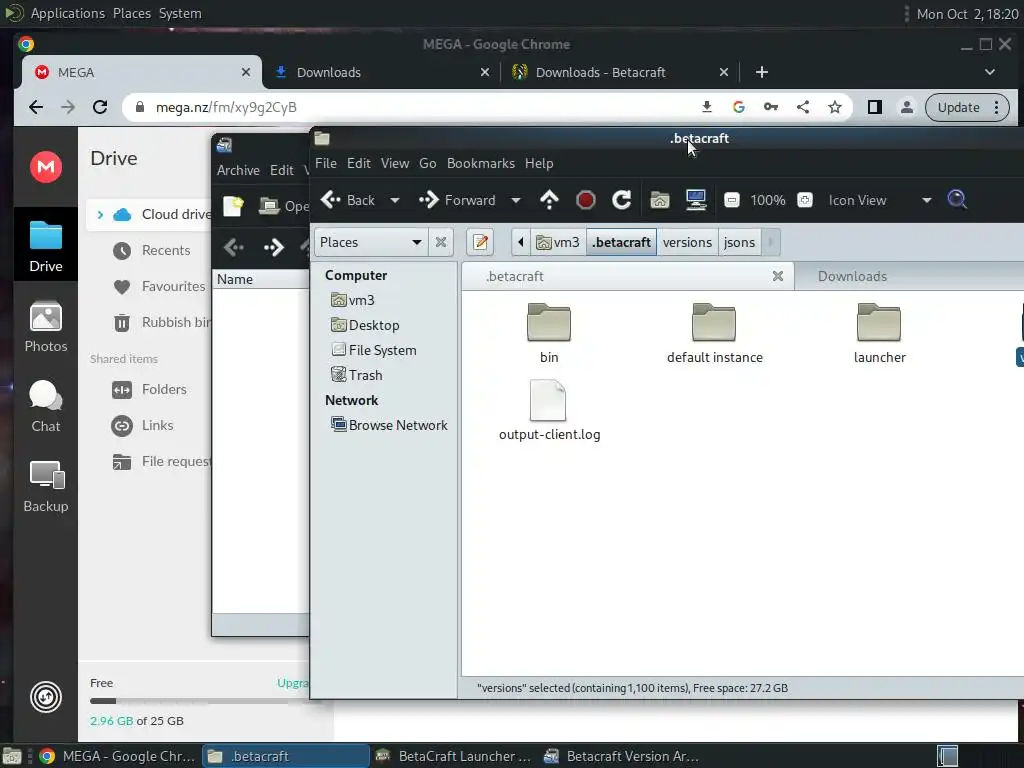1024x768 pixels.
Task: Go up to parent folder
Action: point(549,200)
